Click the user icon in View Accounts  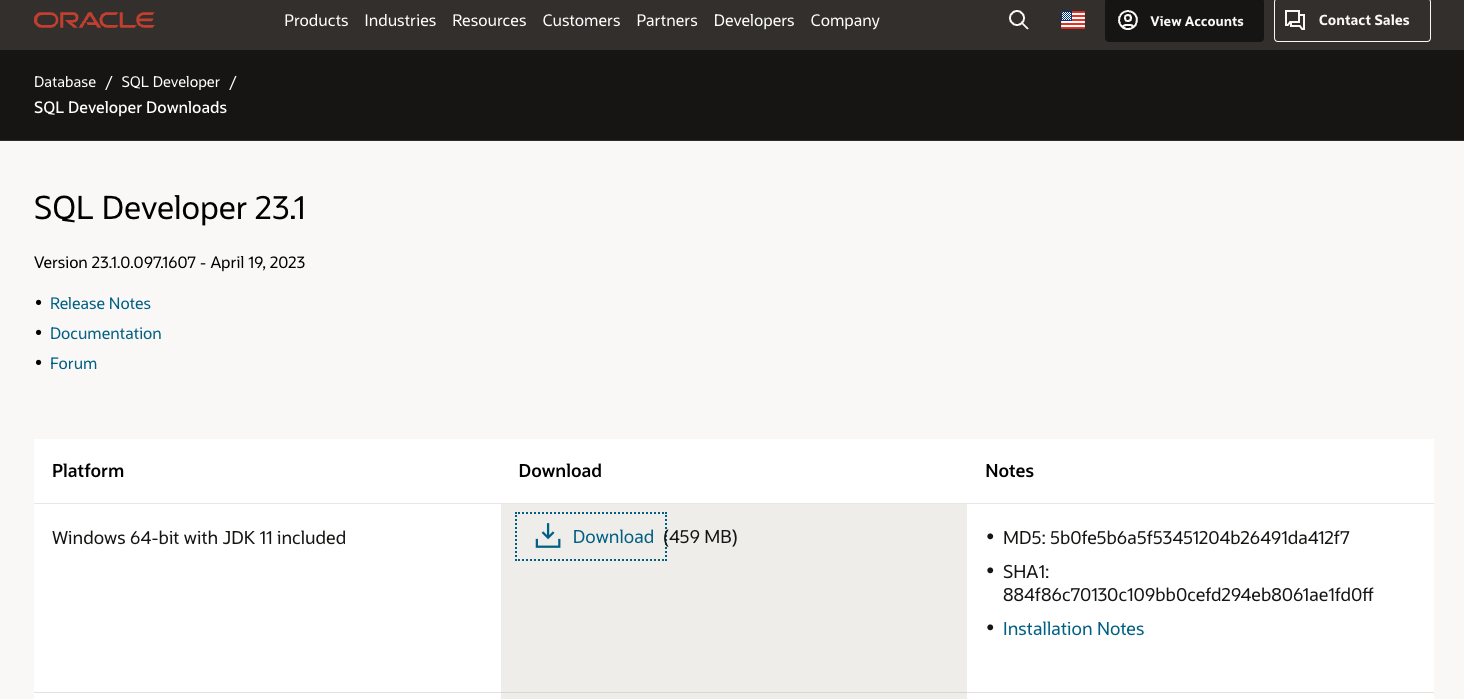pyautogui.click(x=1128, y=20)
